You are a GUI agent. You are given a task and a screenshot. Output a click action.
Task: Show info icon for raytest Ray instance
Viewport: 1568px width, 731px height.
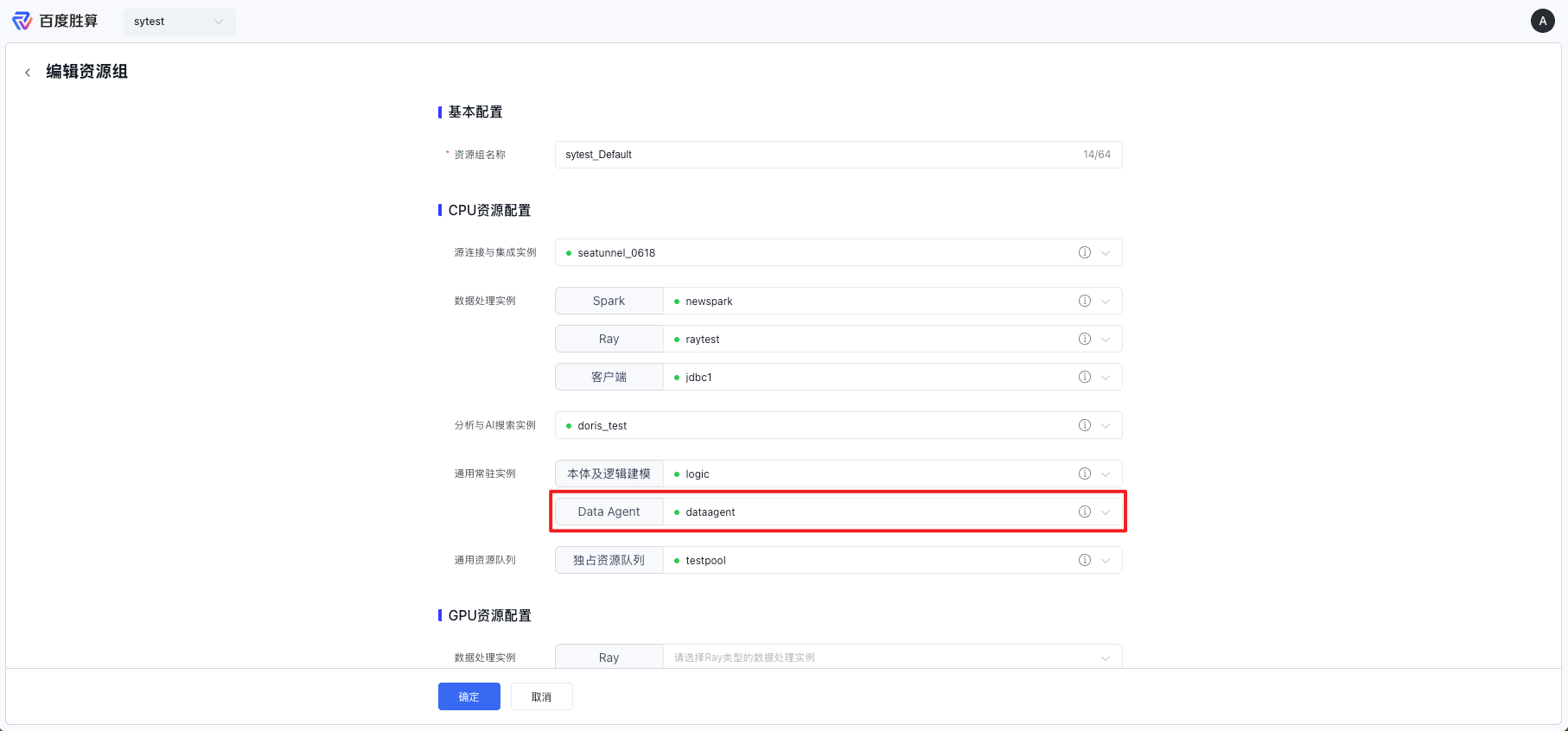pos(1084,339)
